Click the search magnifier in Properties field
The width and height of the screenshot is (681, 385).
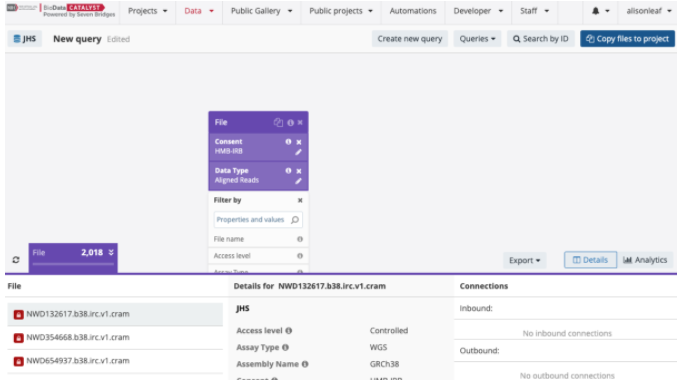click(x=295, y=220)
